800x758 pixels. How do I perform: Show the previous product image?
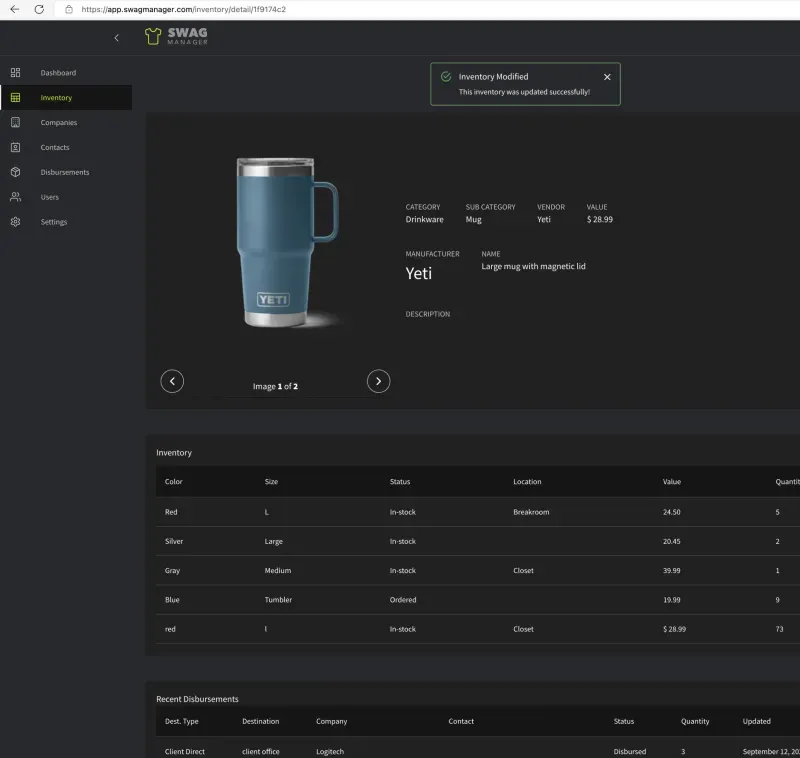click(172, 381)
